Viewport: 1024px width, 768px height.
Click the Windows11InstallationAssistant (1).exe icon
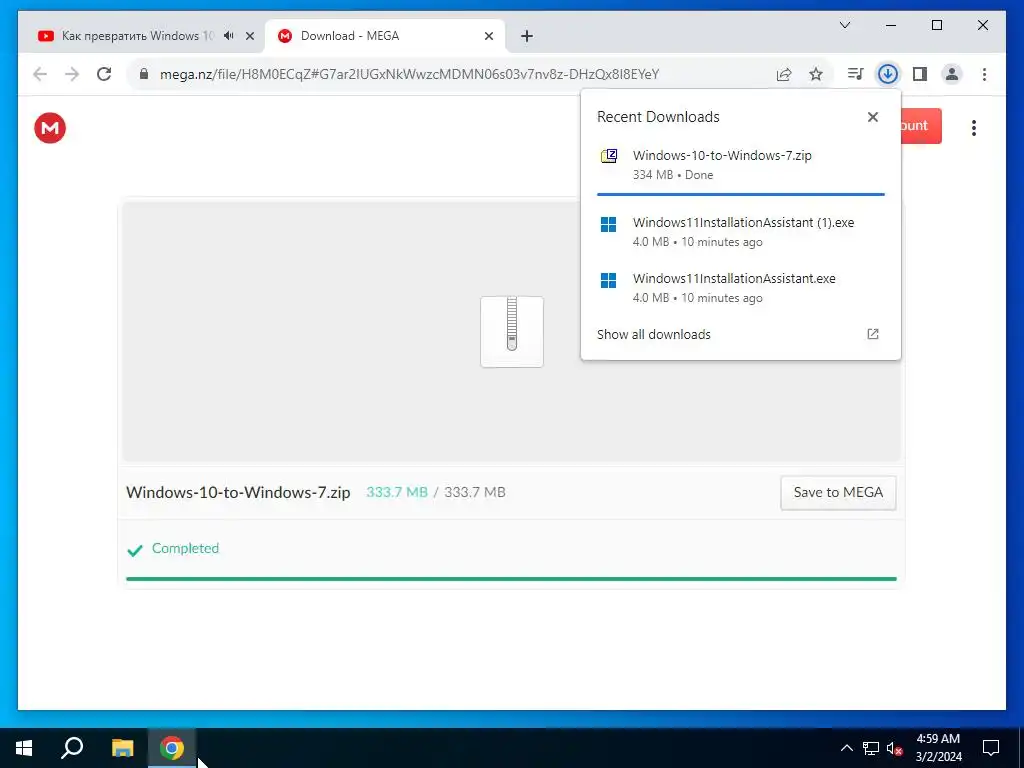(609, 225)
